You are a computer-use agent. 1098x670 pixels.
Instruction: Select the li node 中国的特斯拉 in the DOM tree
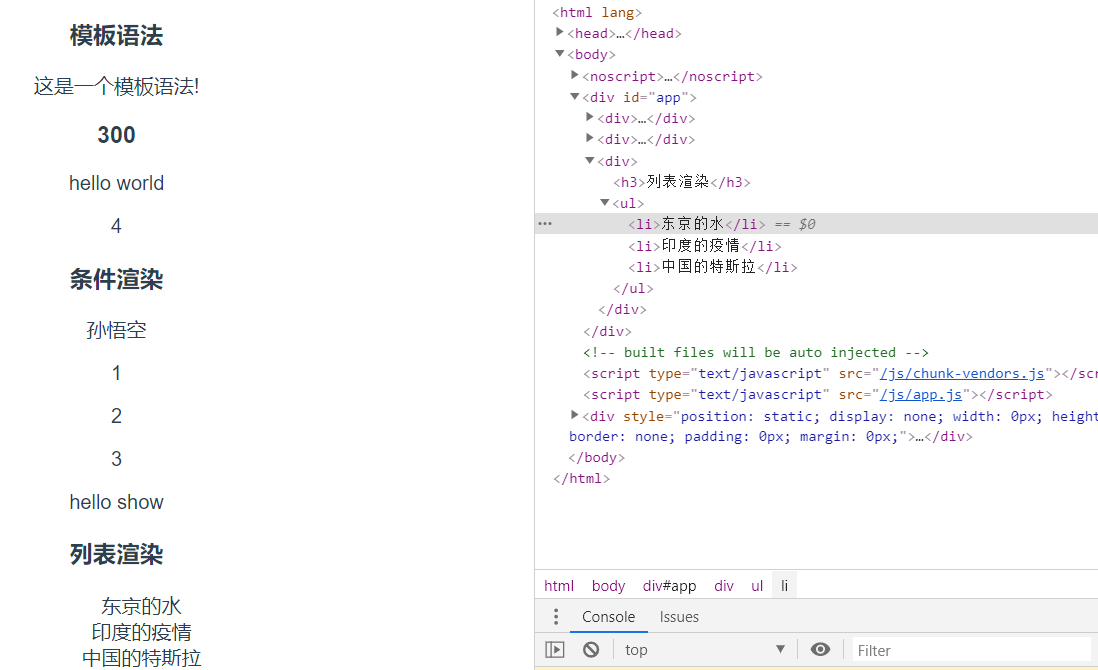712,267
